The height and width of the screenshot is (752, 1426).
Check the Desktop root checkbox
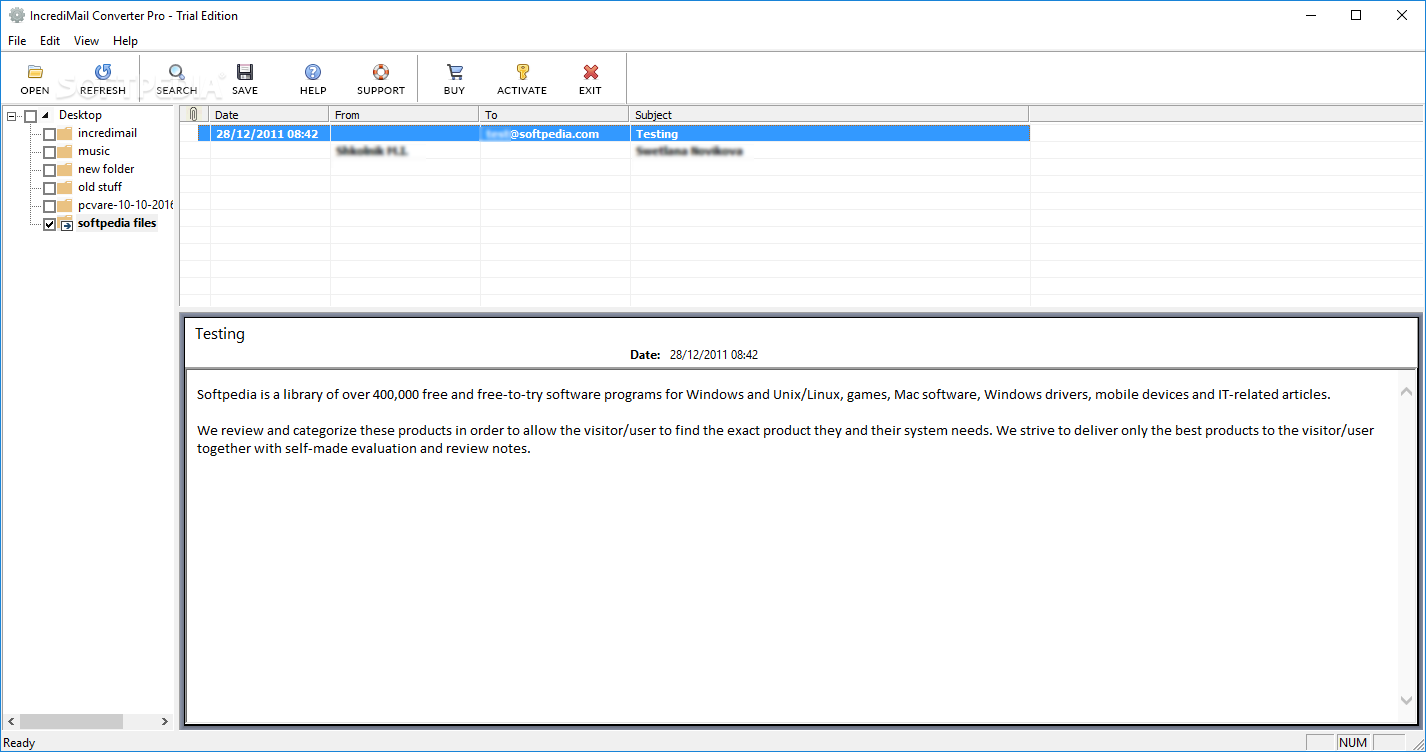[x=30, y=116]
